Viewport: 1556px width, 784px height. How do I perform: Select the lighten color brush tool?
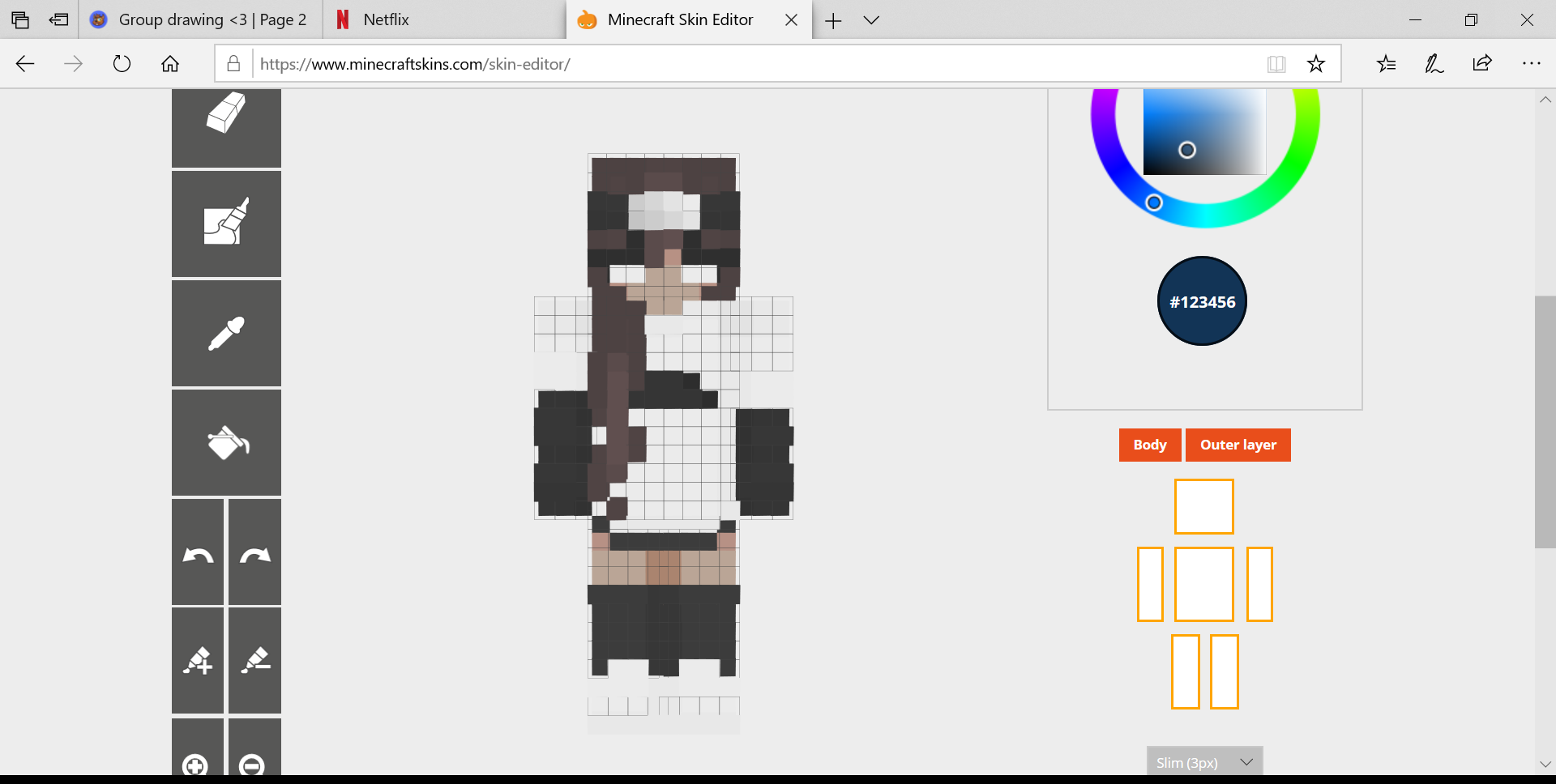[198, 661]
